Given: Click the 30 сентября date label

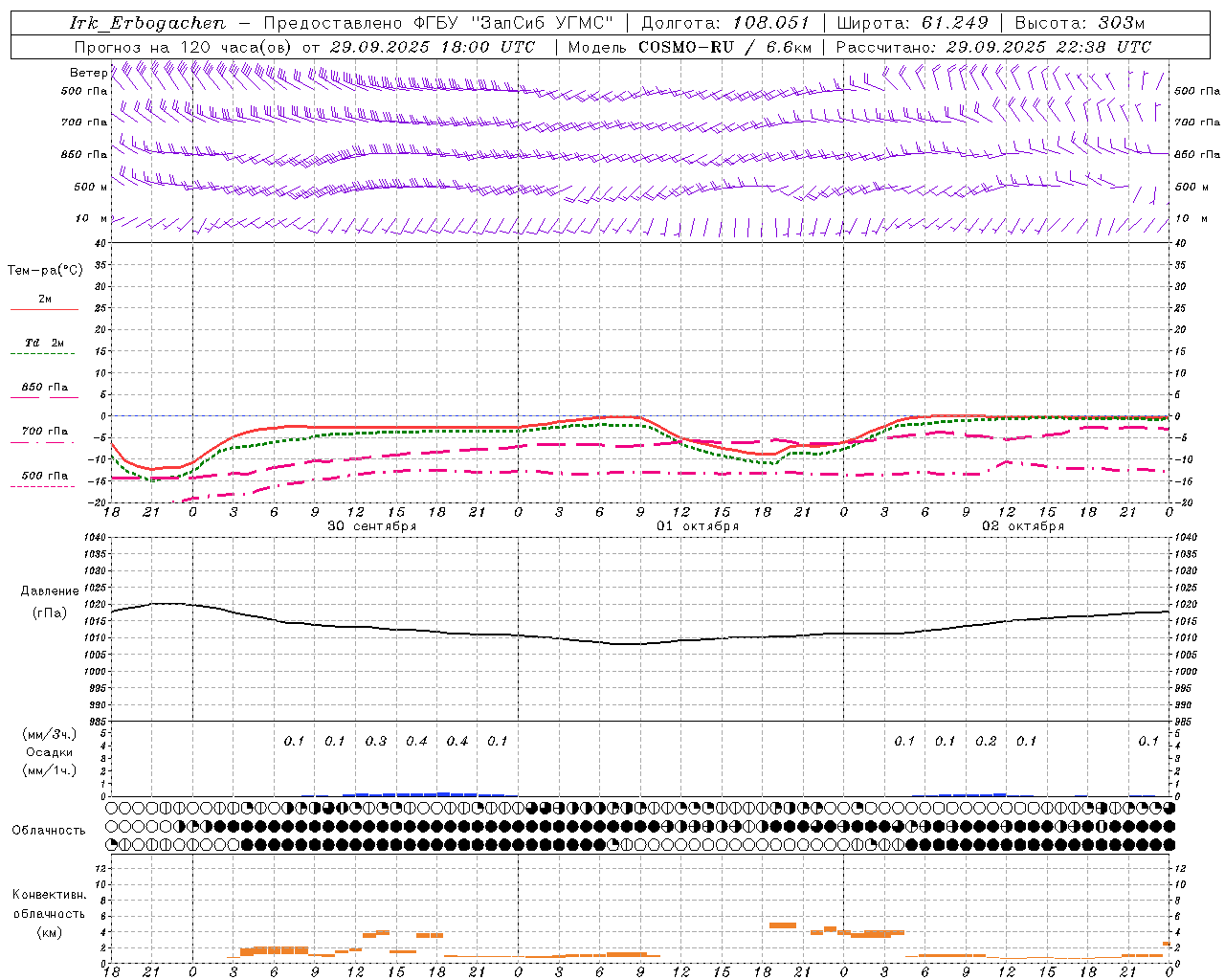Looking at the screenshot, I should (x=372, y=526).
